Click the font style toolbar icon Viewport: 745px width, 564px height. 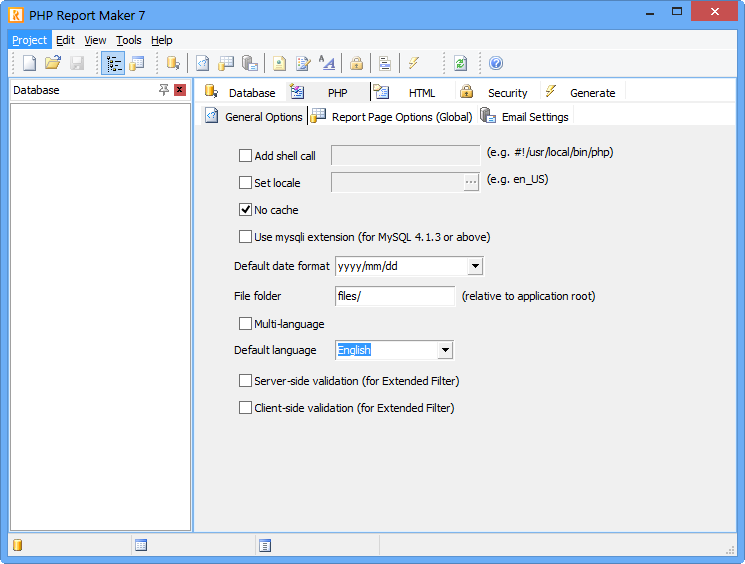tap(327, 63)
